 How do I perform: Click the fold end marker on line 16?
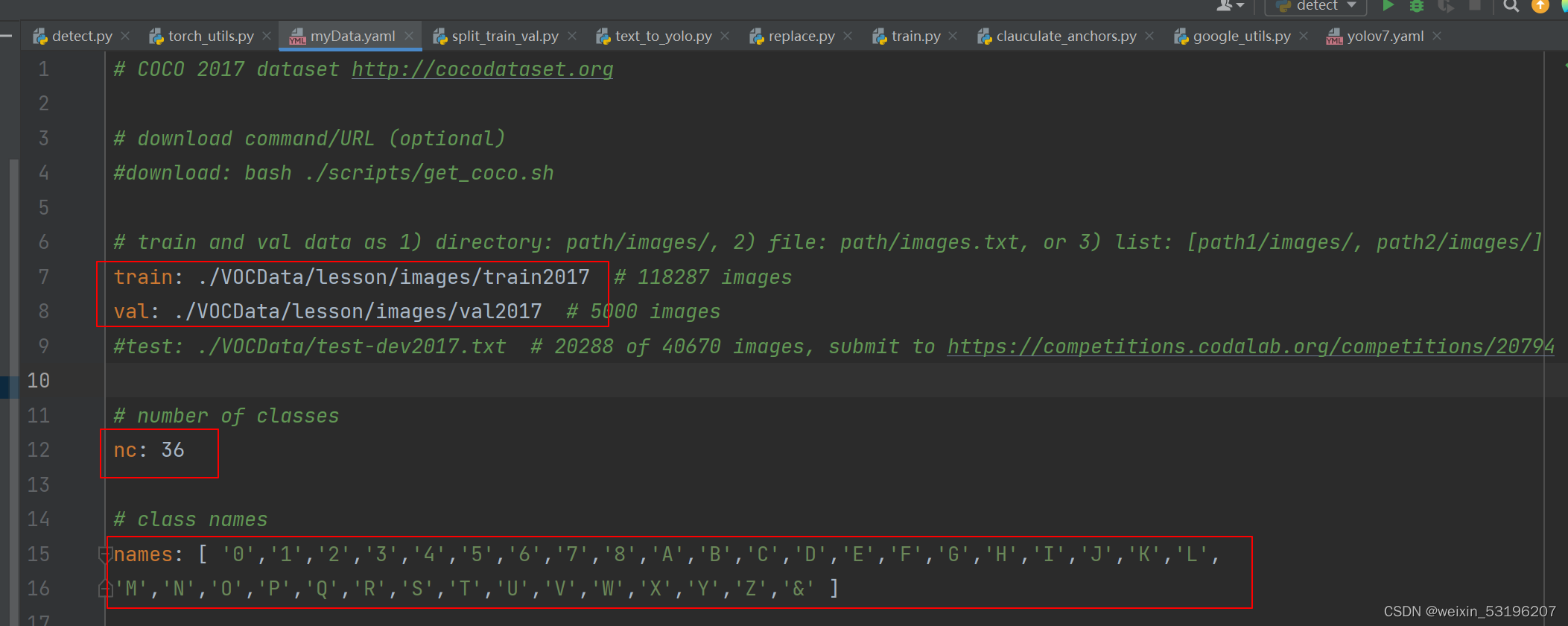105,589
